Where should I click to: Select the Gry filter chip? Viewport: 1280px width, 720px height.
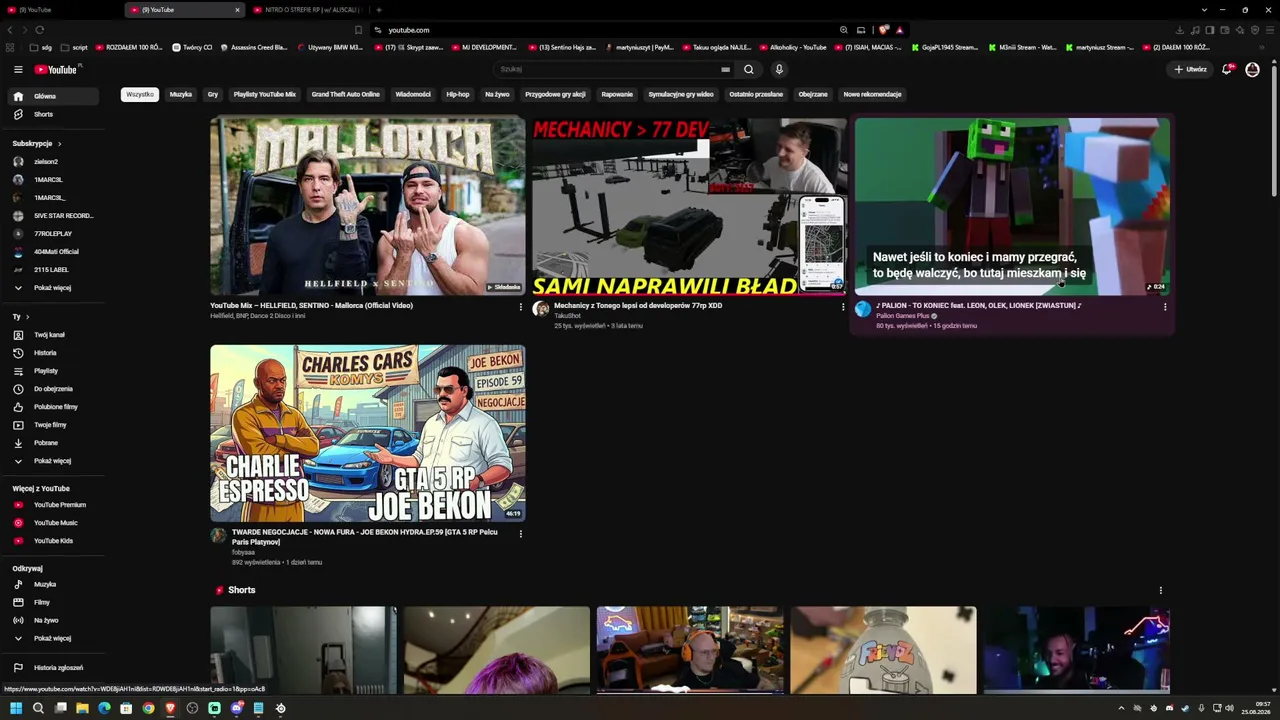pos(213,94)
